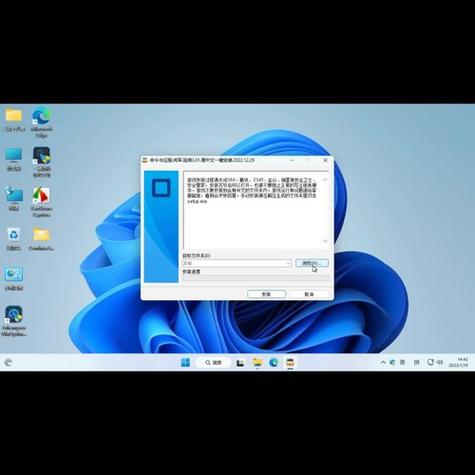Expand the system tray hidden icons chevron
The width and height of the screenshot is (475, 475).
(383, 362)
